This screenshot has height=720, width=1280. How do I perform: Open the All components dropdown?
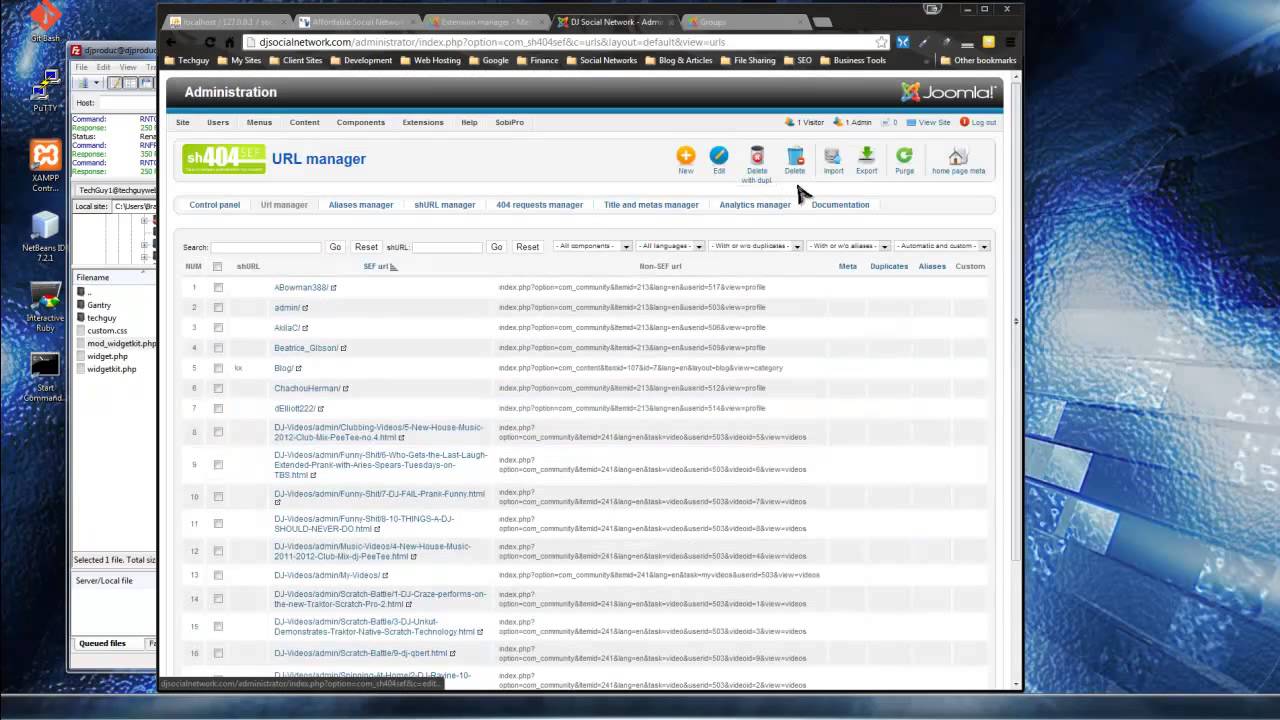coord(593,246)
